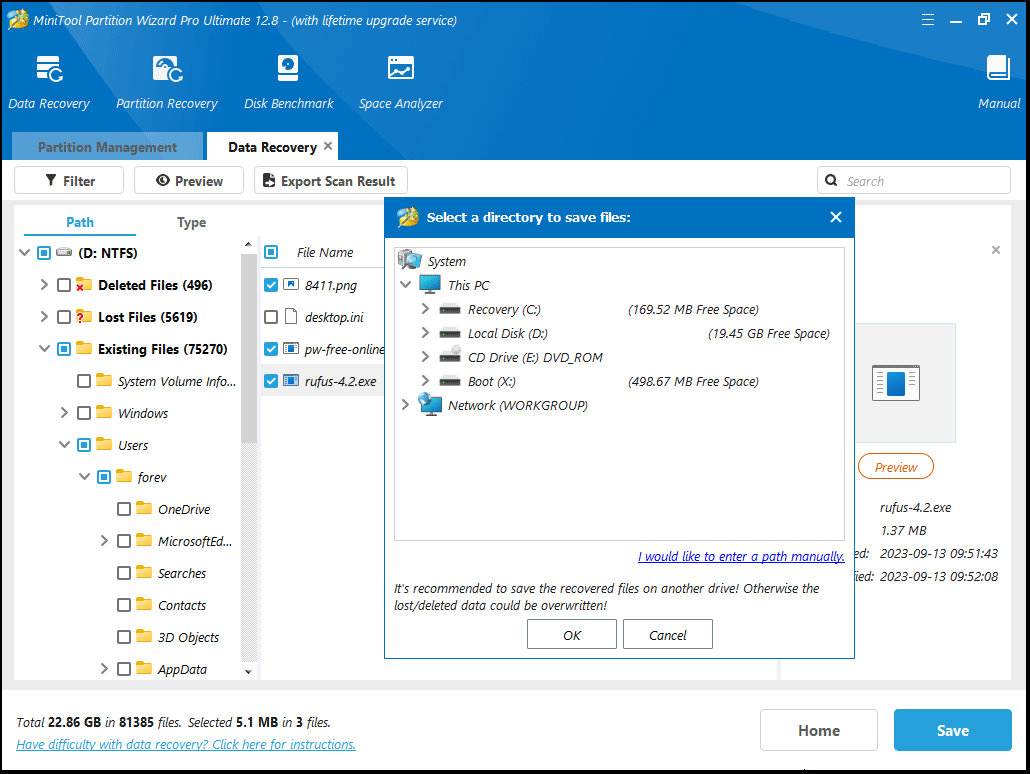1030x774 pixels.
Task: Click the Existing Files folder icon
Action: click(83, 348)
